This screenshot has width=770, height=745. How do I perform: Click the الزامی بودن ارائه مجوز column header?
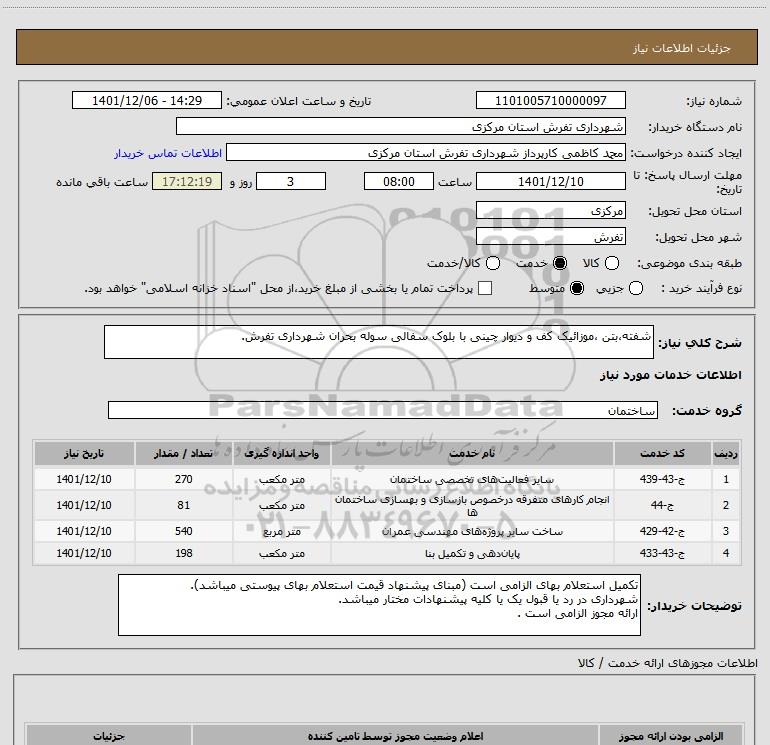[671, 736]
